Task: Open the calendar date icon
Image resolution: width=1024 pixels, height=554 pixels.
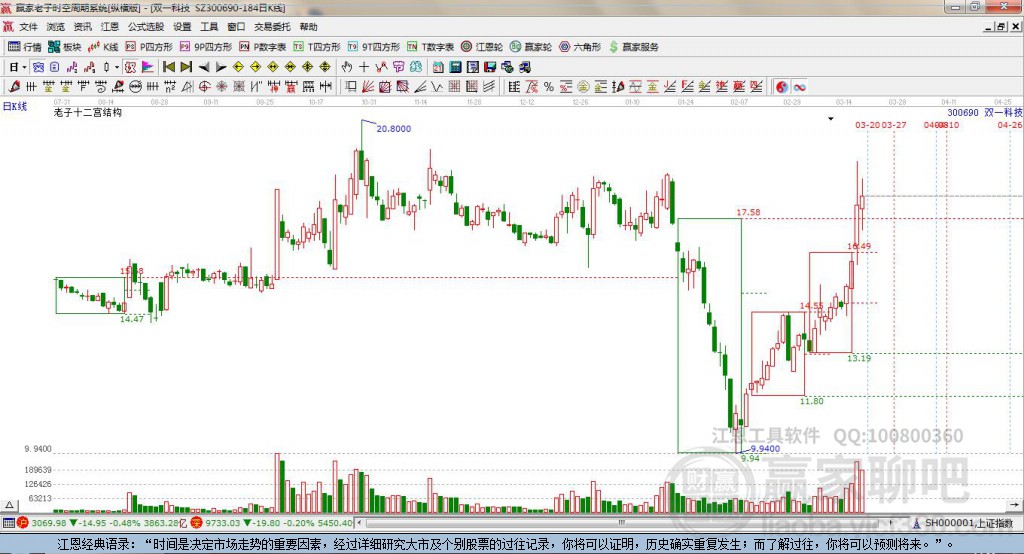Action: 438,67
